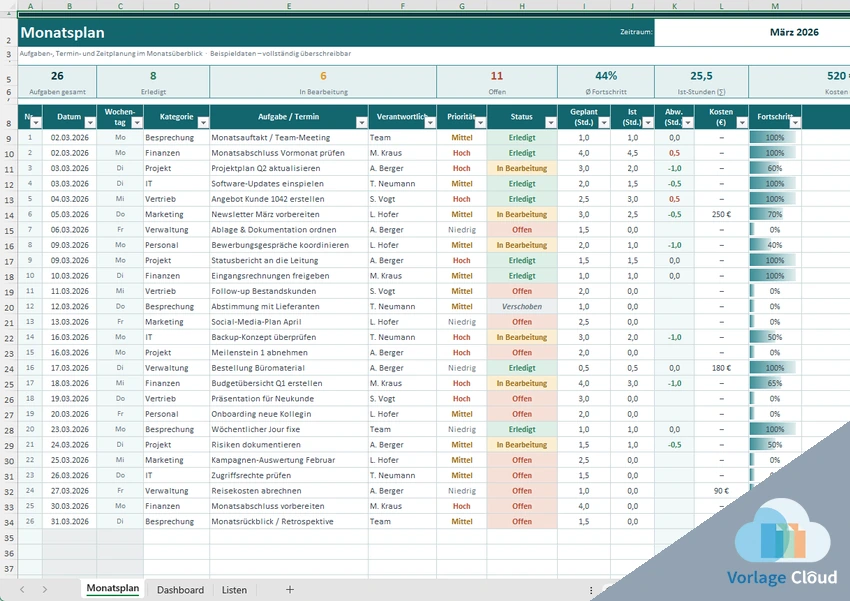The image size is (850, 601).
Task: Select the 180 € cost cell
Action: [721, 368]
